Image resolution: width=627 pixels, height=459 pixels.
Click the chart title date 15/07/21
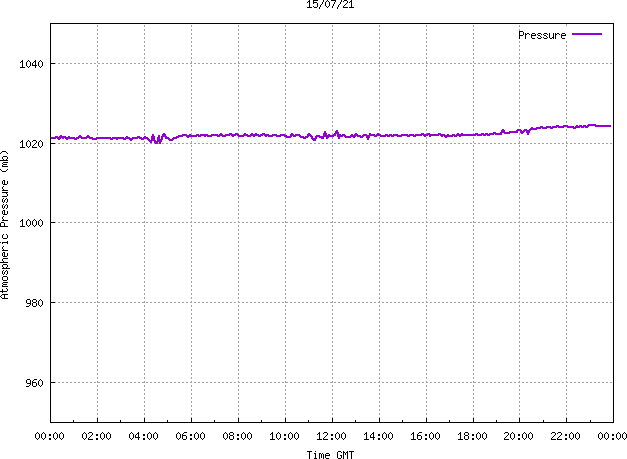click(x=330, y=4)
